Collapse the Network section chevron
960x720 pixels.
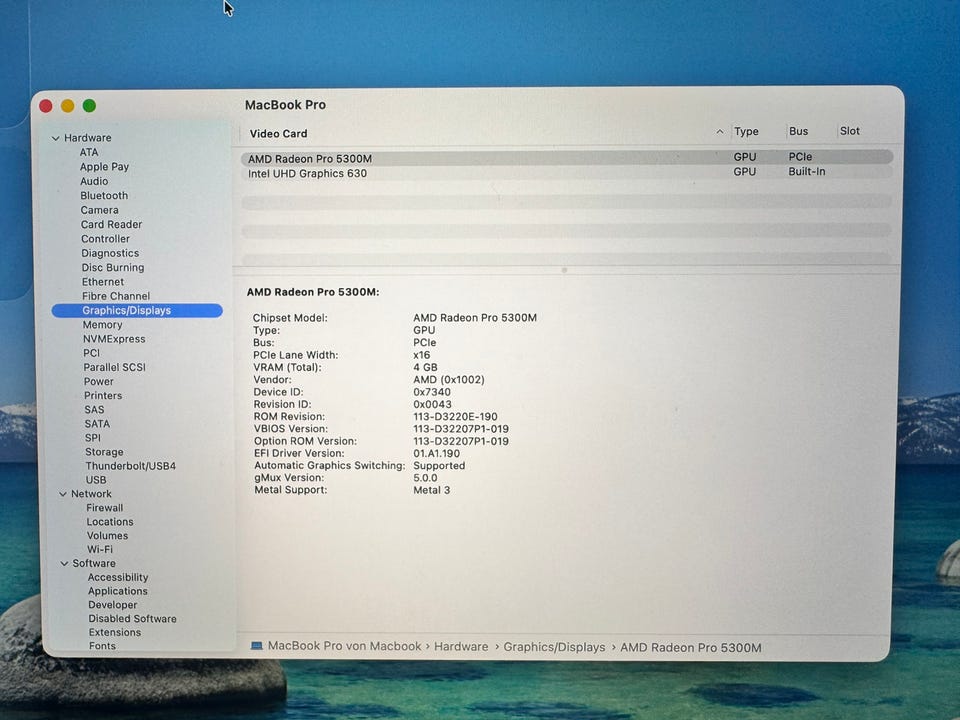pyautogui.click(x=62, y=494)
